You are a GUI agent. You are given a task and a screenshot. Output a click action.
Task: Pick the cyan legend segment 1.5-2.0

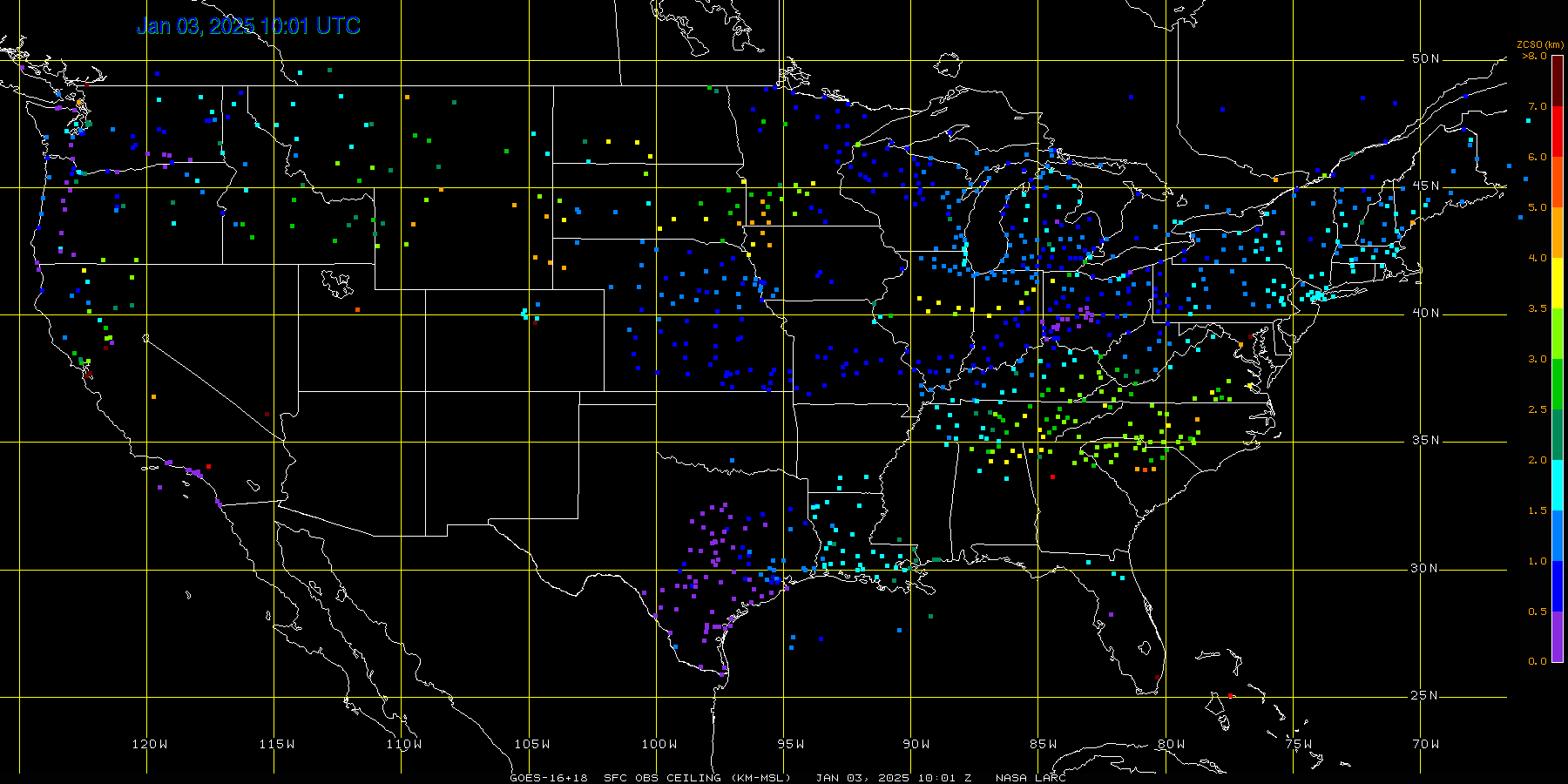tap(1558, 485)
